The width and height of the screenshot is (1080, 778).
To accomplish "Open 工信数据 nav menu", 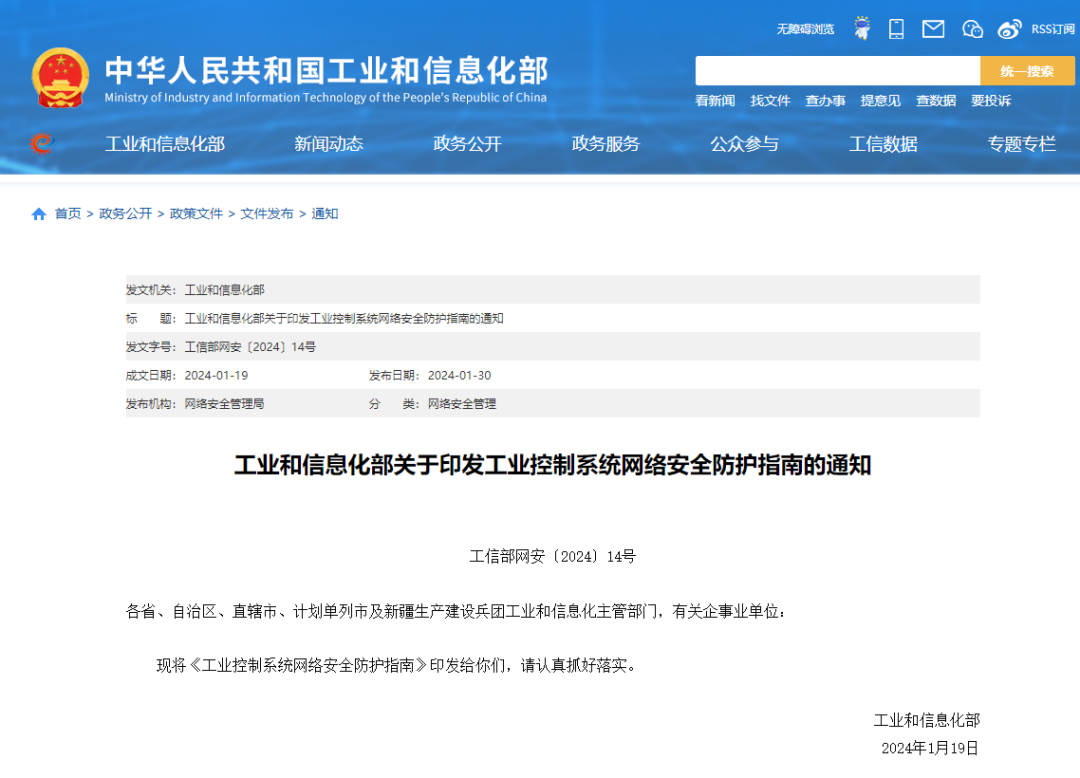I will (883, 144).
